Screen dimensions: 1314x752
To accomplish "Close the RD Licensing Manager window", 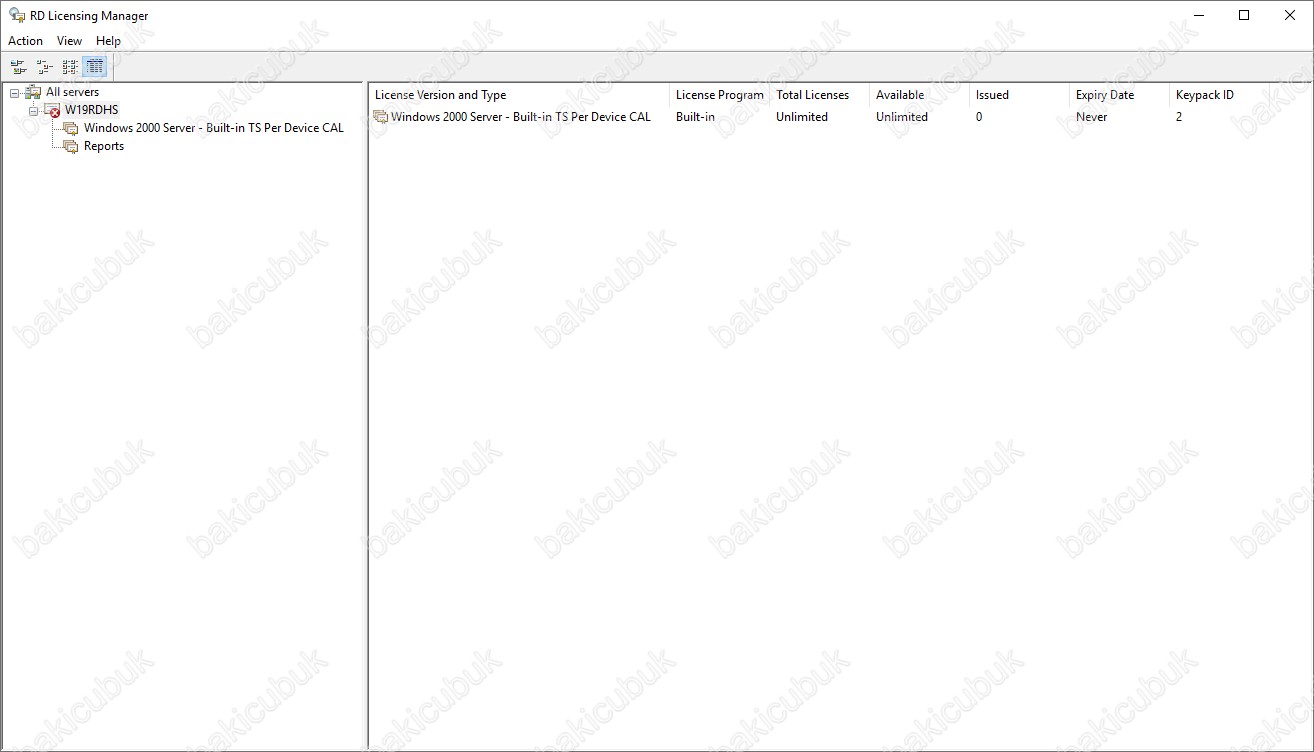I will (x=1290, y=15).
